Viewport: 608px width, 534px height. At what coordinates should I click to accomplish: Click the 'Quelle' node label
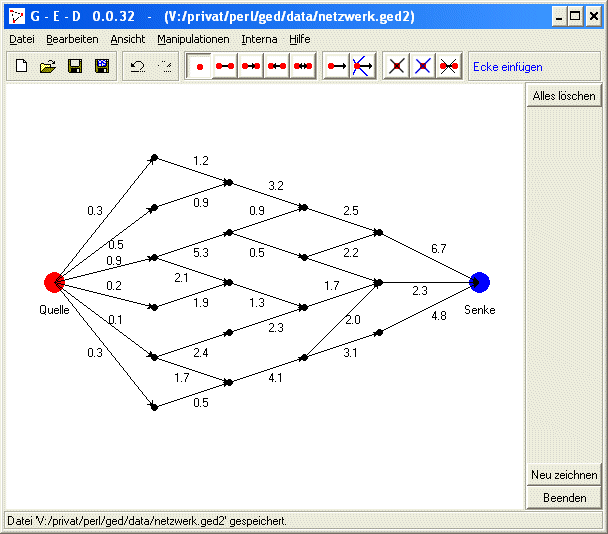(54, 310)
